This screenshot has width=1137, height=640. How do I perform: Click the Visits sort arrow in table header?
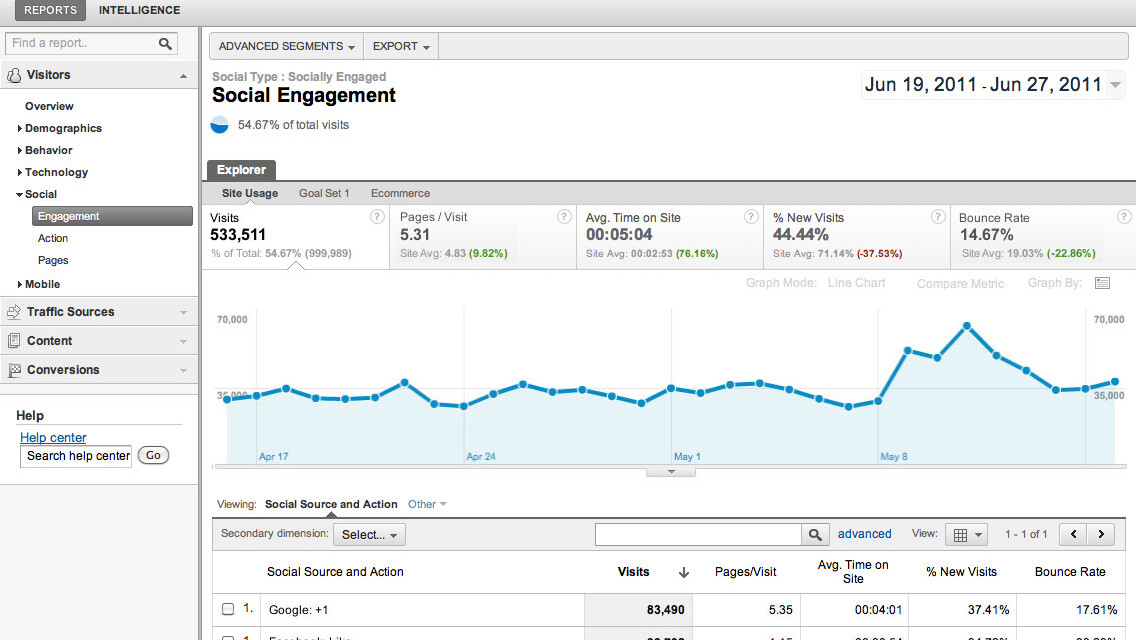tap(684, 572)
